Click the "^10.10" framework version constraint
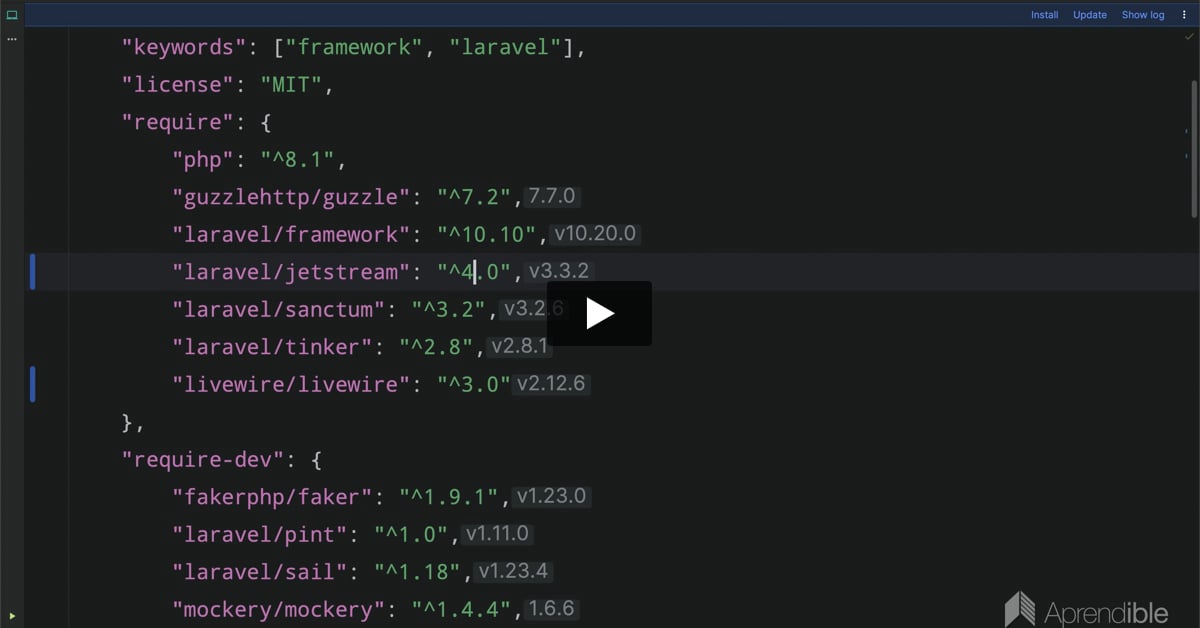This screenshot has width=1200, height=628. (486, 235)
